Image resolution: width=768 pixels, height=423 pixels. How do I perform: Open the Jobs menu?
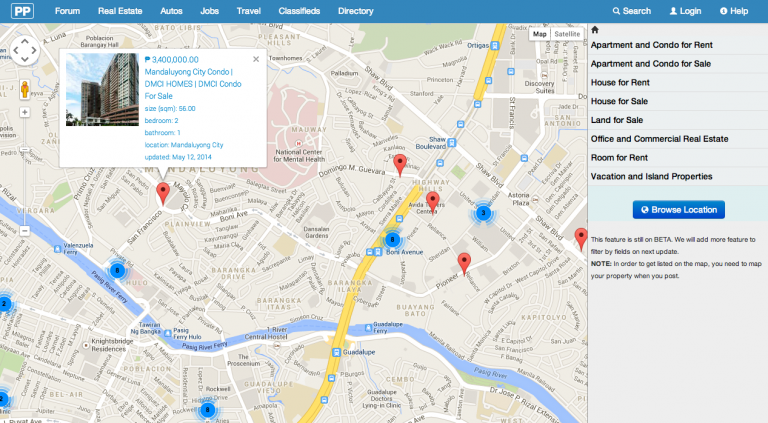click(x=209, y=11)
